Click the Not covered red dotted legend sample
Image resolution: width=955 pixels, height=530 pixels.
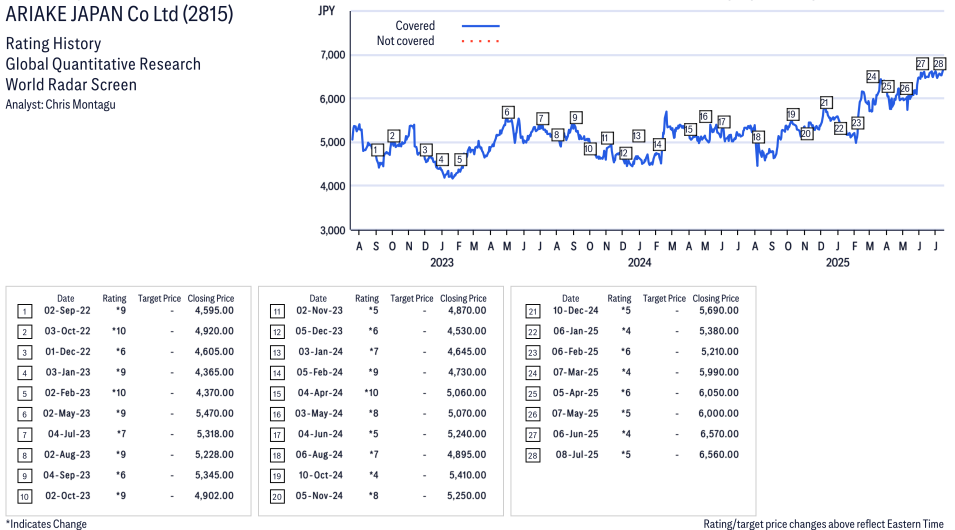481,41
